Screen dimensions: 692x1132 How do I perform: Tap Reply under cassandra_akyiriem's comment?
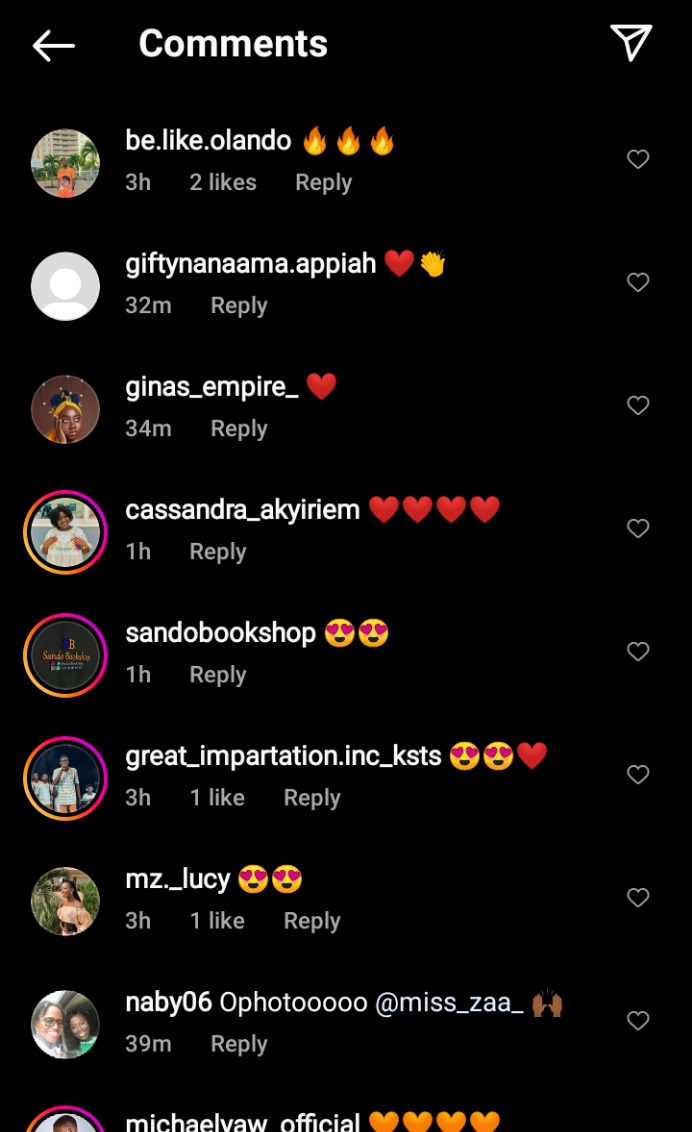218,552
